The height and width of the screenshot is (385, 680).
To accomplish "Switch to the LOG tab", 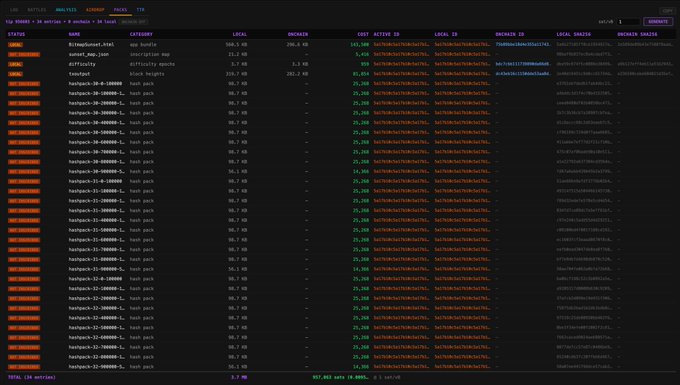I will pyautogui.click(x=14, y=10).
